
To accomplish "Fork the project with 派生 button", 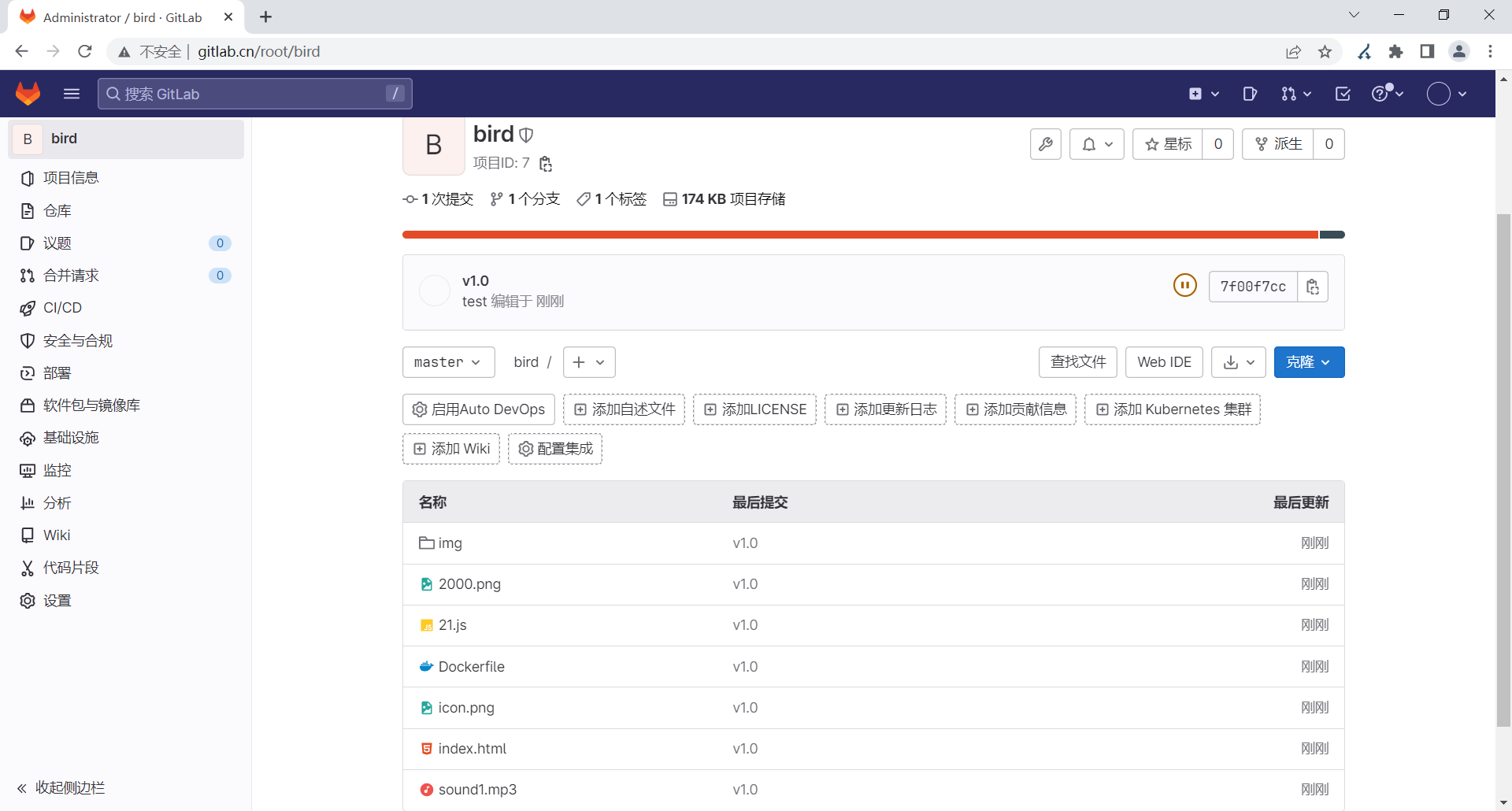I will 1278,144.
